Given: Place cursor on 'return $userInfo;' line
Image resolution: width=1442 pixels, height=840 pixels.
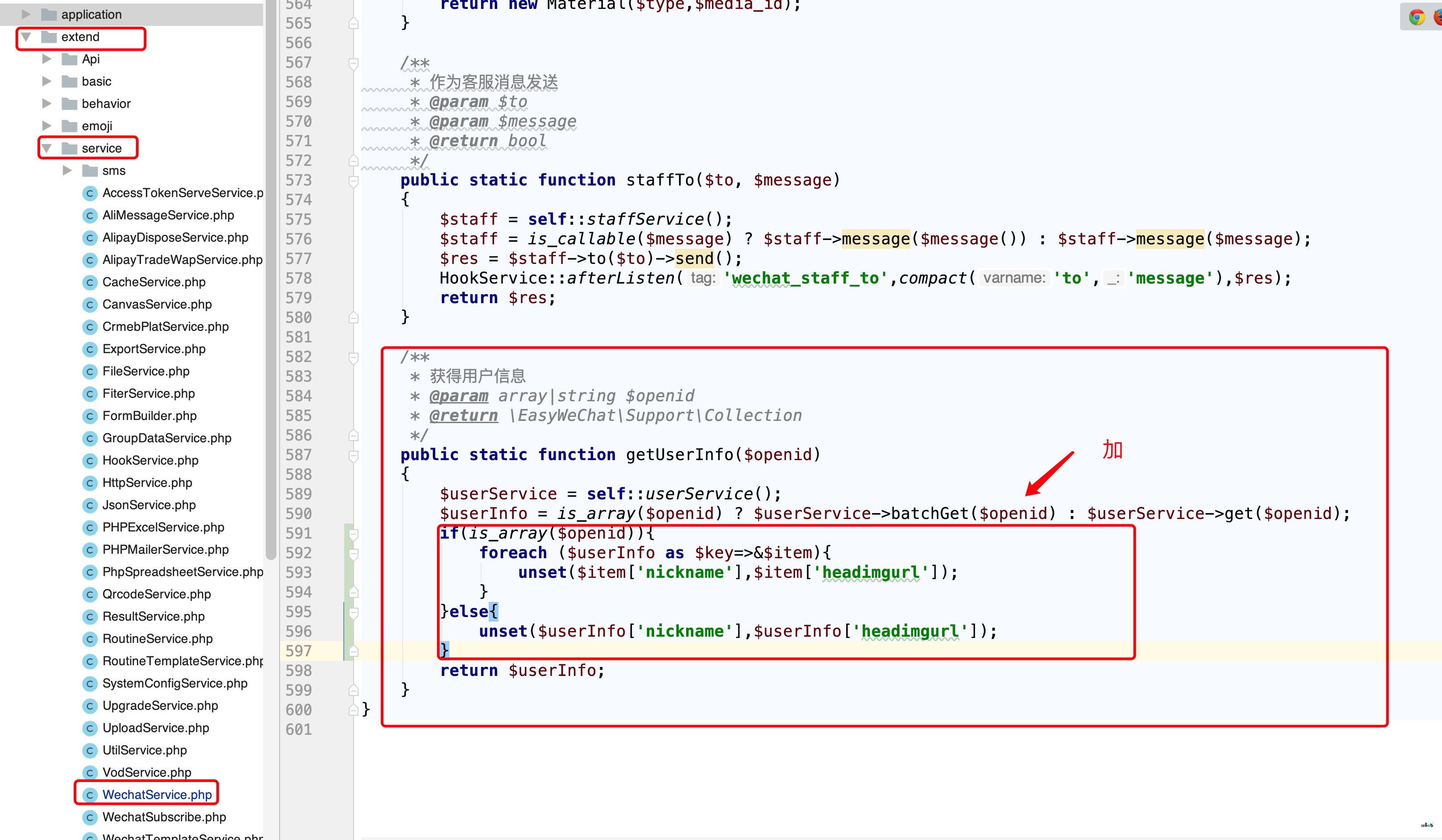Looking at the screenshot, I should [x=522, y=671].
